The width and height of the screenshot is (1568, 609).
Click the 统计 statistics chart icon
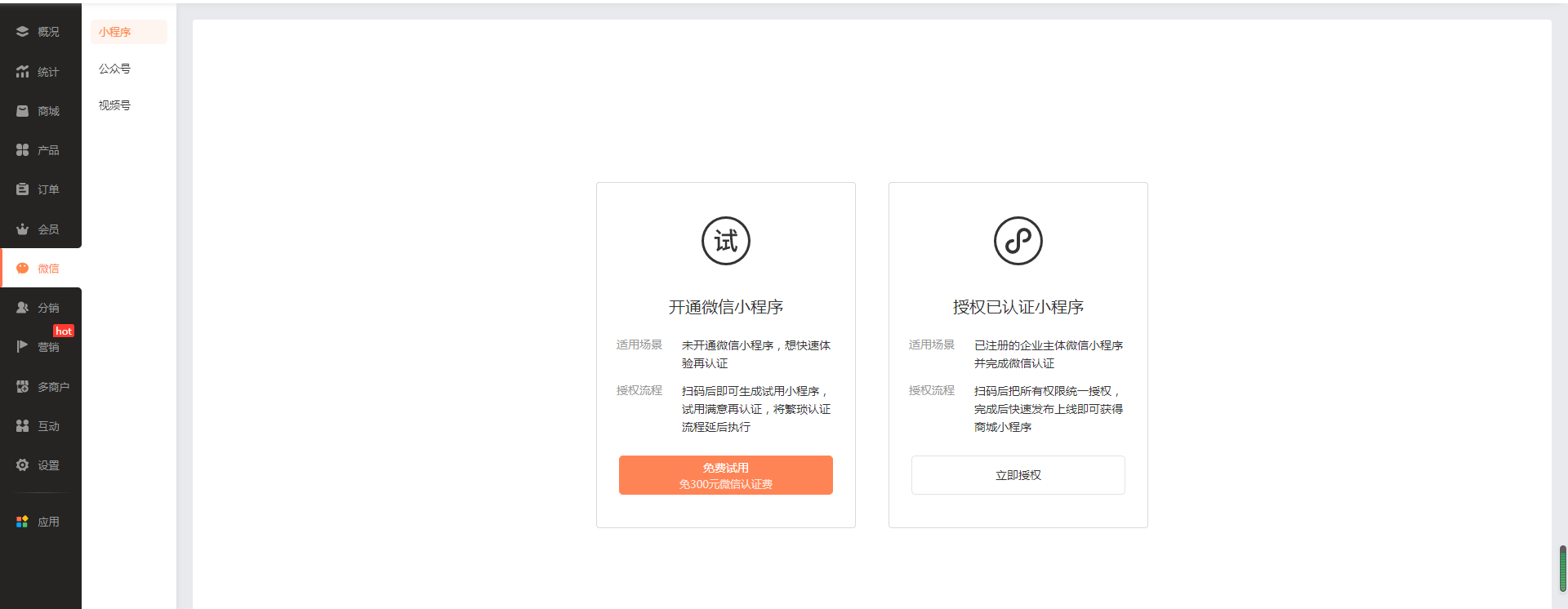tap(22, 72)
